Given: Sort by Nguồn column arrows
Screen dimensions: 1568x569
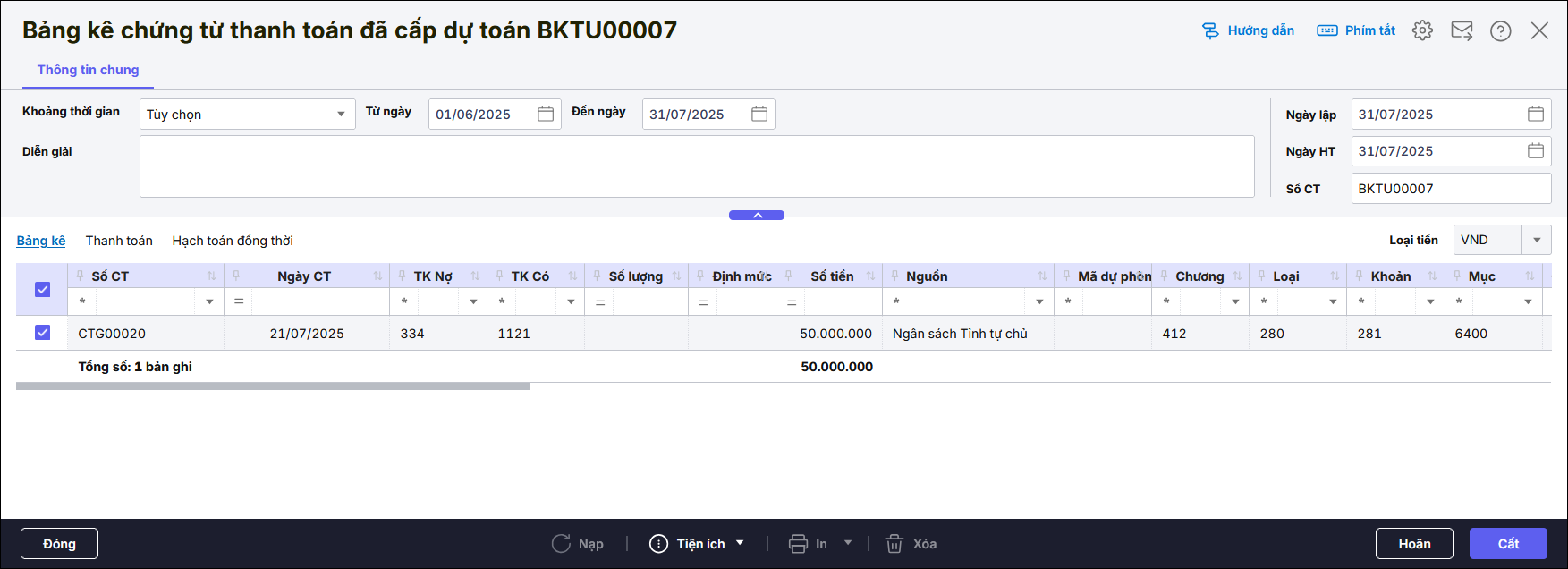Looking at the screenshot, I should pos(1042,276).
